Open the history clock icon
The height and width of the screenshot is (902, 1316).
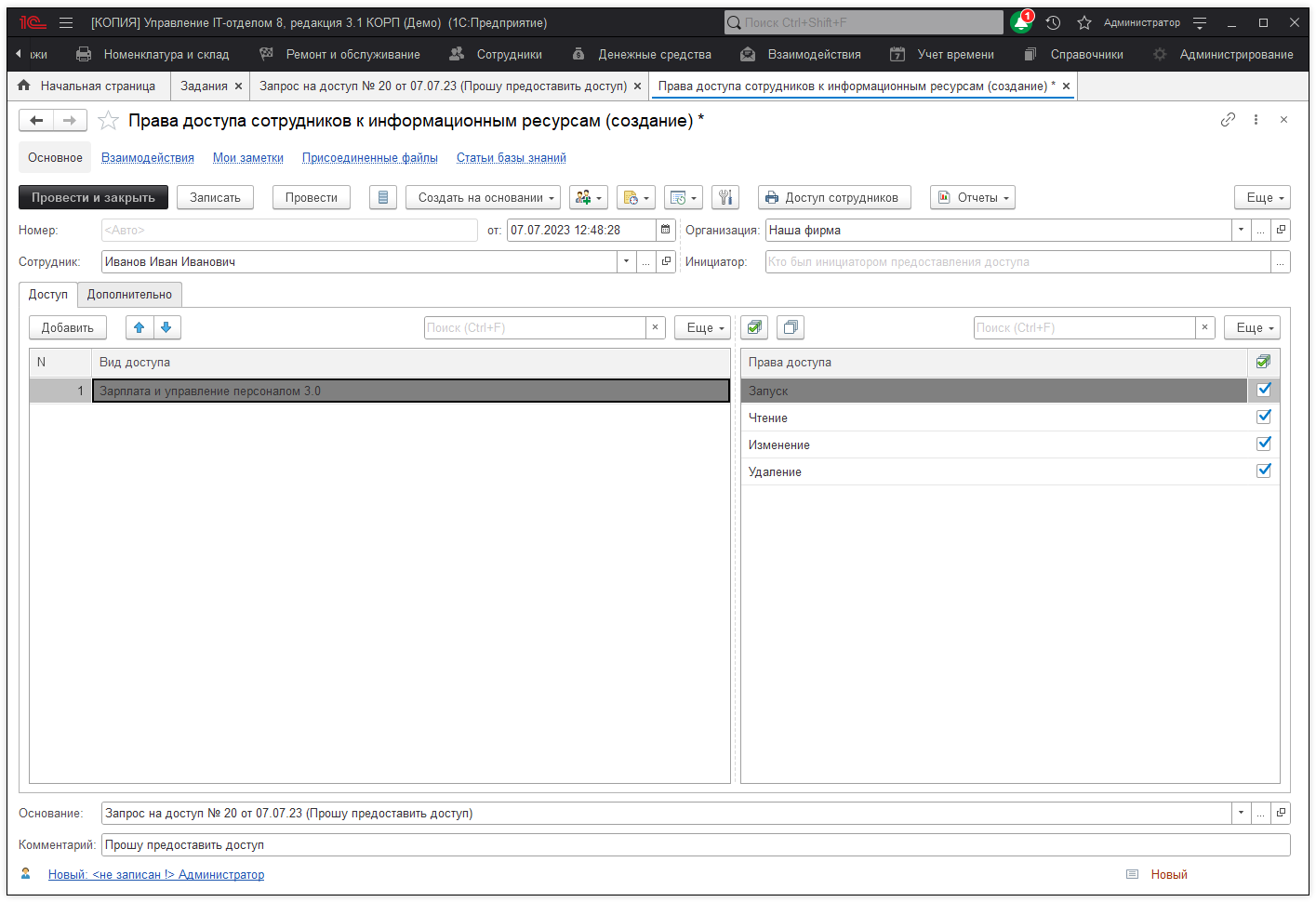point(1053,22)
